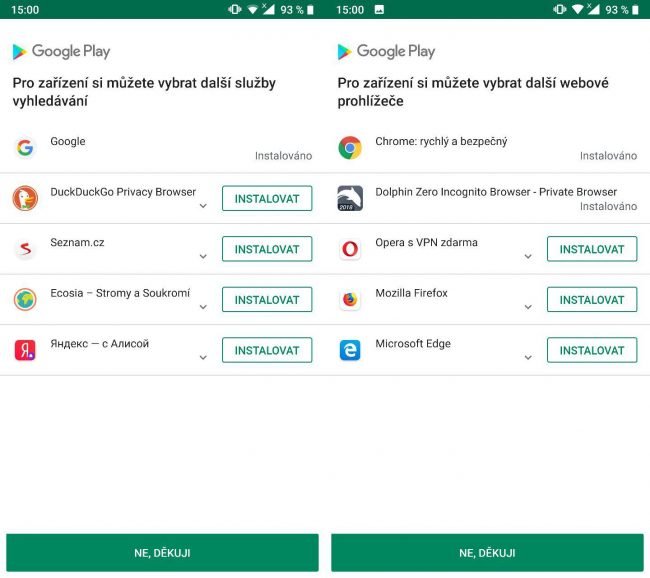Tap the Mozilla Firefox icon
Screen dimensions: 650x578
tap(350, 299)
